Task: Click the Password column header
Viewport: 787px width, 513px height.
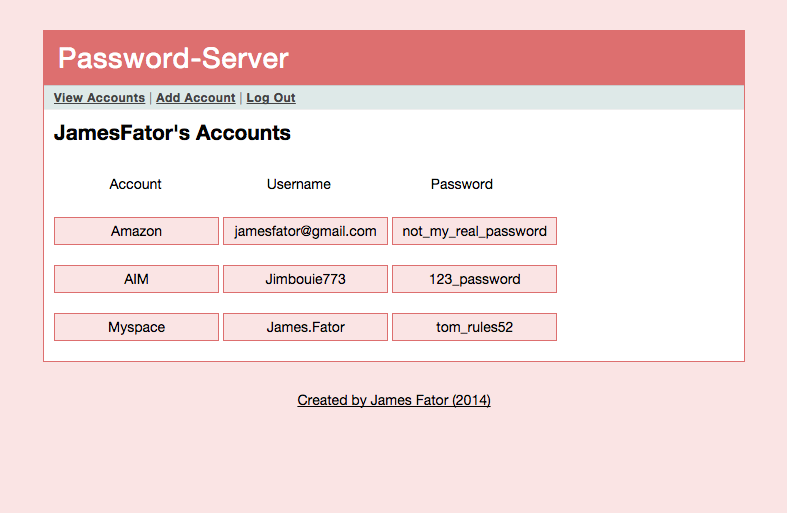Action: 462,184
